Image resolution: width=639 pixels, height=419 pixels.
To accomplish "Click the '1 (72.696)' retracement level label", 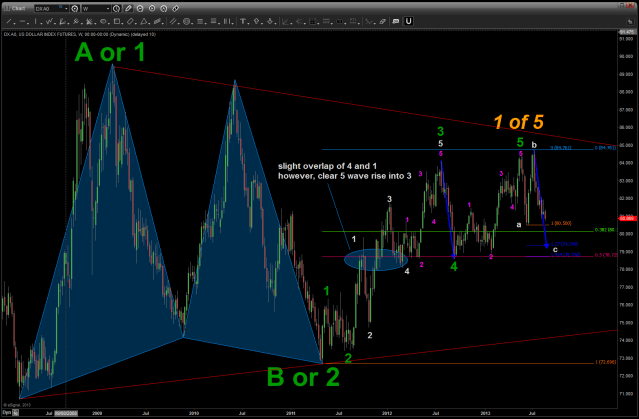I will [x=606, y=362].
